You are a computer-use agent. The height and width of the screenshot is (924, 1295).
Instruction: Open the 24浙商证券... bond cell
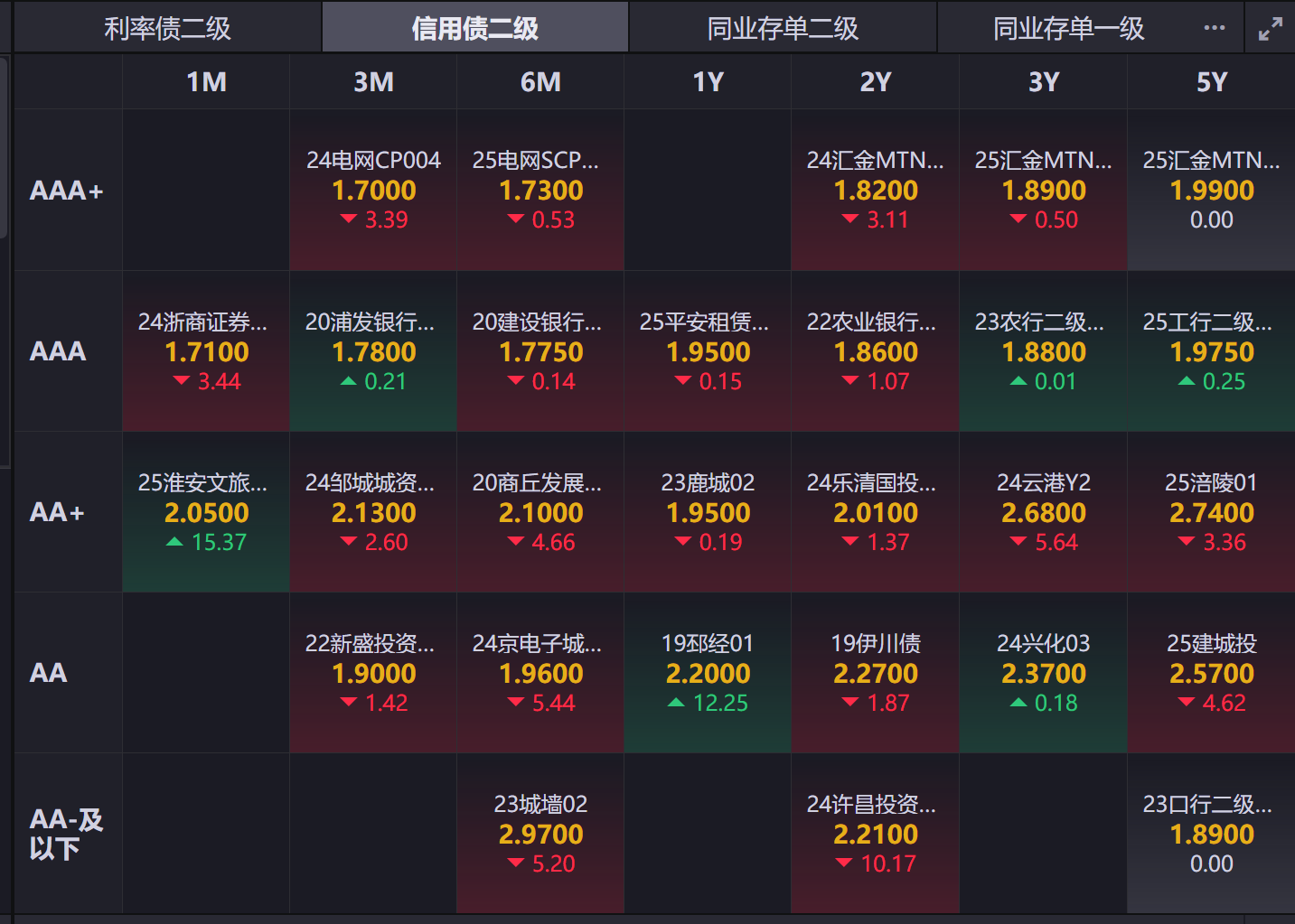(x=206, y=351)
